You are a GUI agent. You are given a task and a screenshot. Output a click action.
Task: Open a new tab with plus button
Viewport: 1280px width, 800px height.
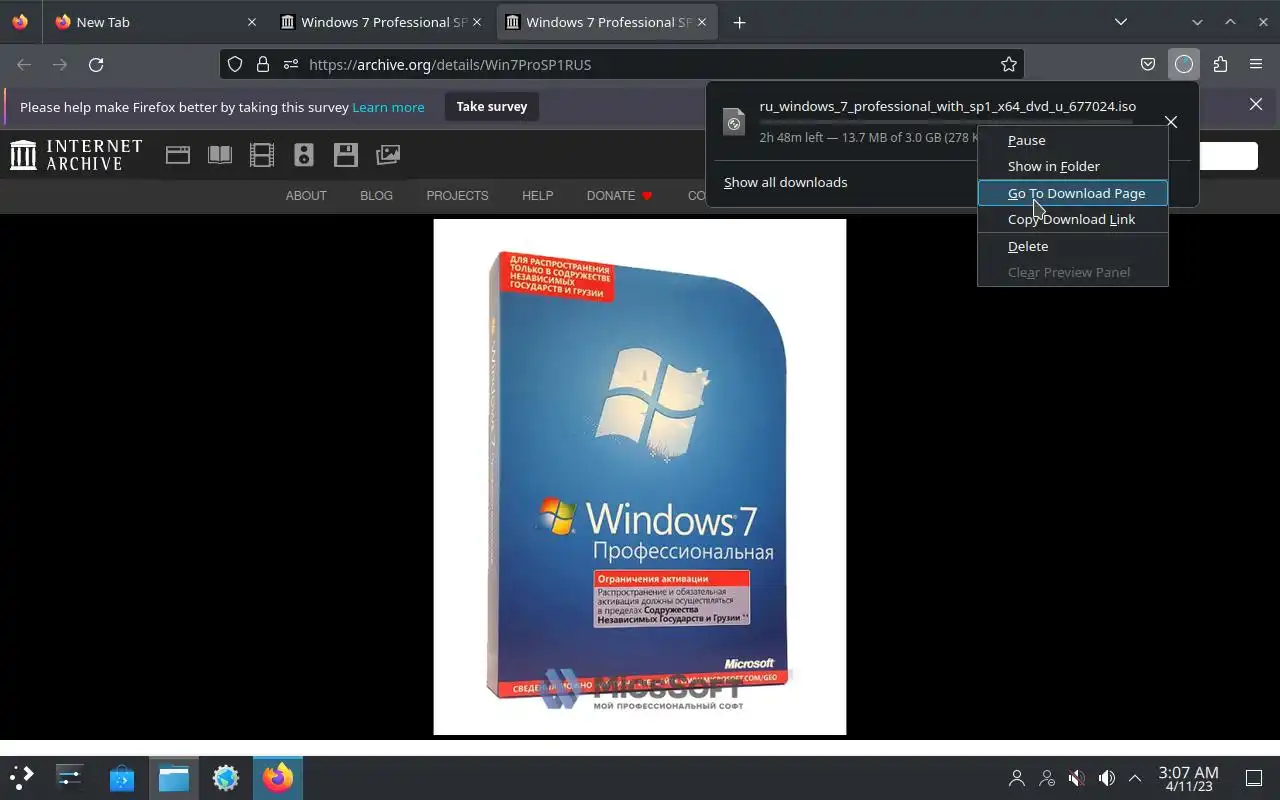coord(739,22)
